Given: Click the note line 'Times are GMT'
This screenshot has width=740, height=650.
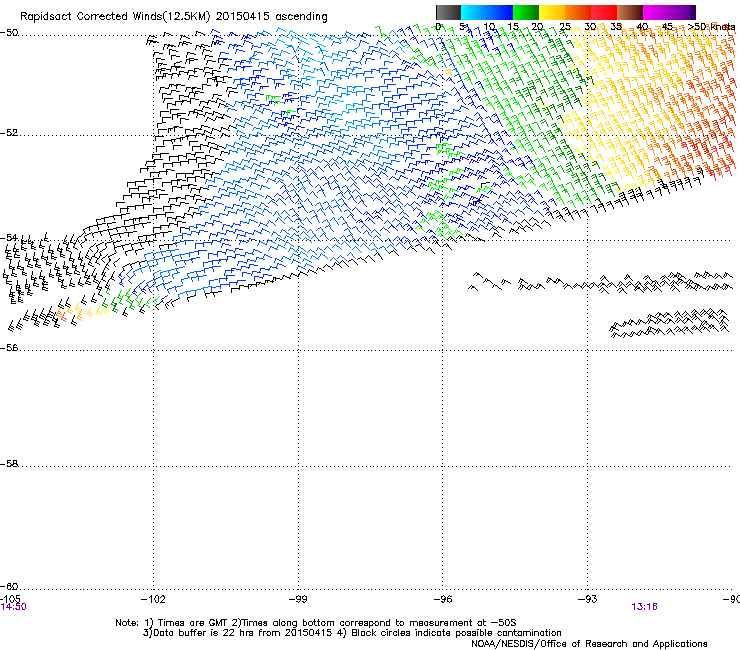Looking at the screenshot, I should tap(193, 623).
